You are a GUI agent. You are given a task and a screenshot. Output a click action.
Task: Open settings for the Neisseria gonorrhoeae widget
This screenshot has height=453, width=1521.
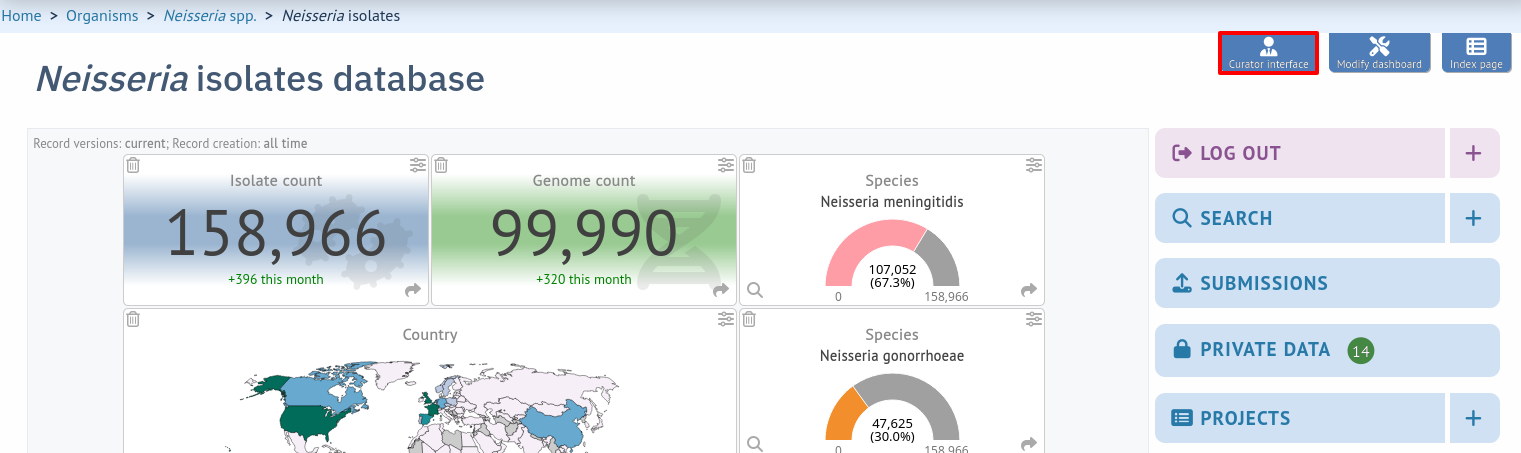(1034, 319)
